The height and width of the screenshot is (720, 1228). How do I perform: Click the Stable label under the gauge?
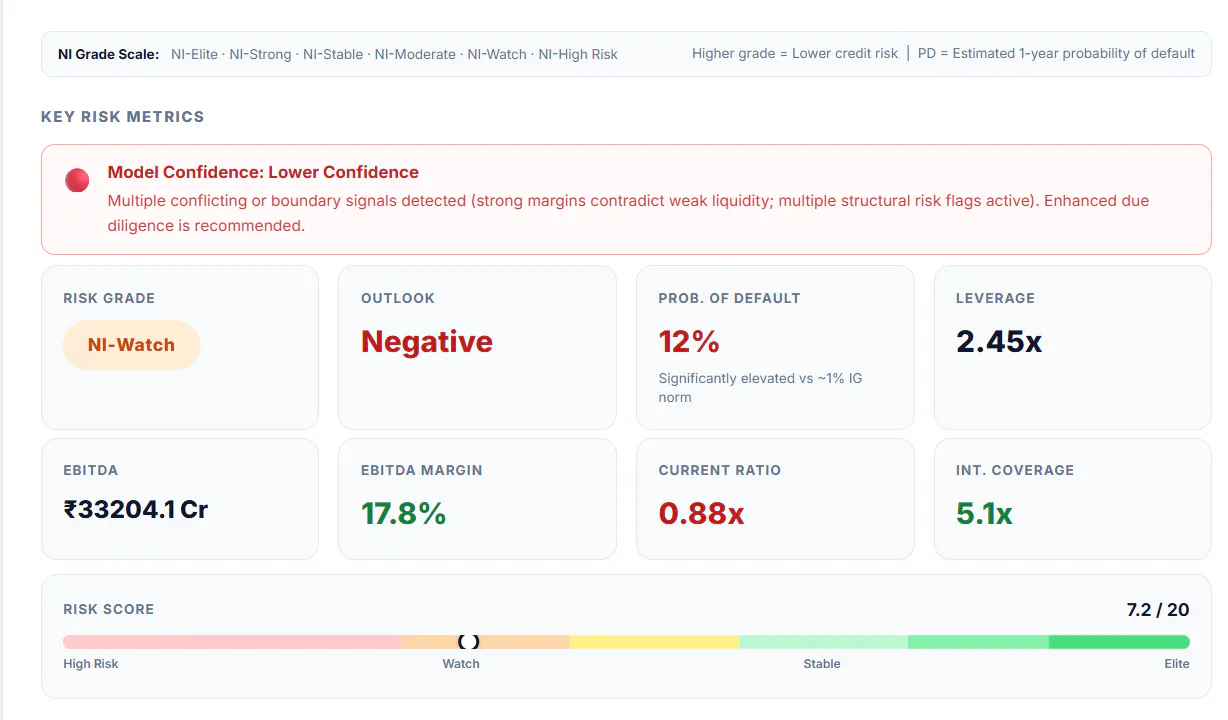[822, 664]
